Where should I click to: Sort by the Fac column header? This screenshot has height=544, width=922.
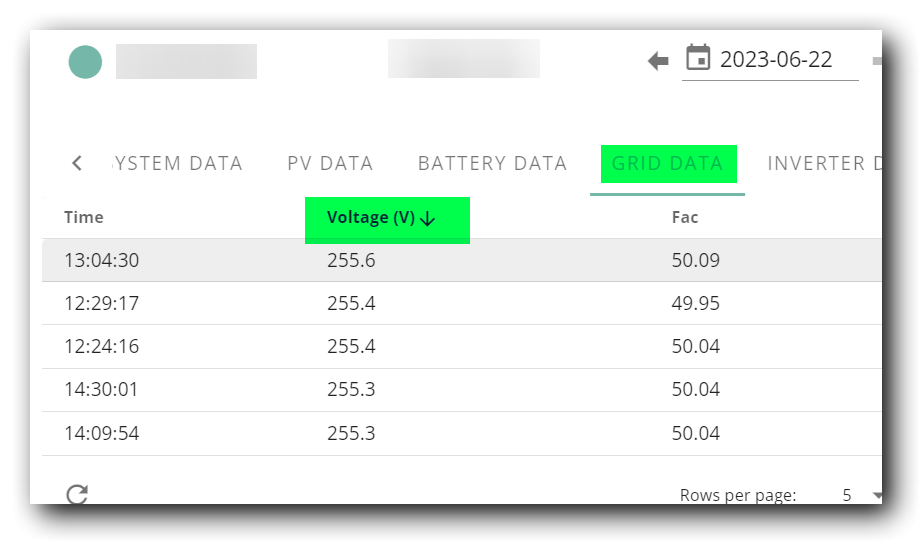point(684,217)
